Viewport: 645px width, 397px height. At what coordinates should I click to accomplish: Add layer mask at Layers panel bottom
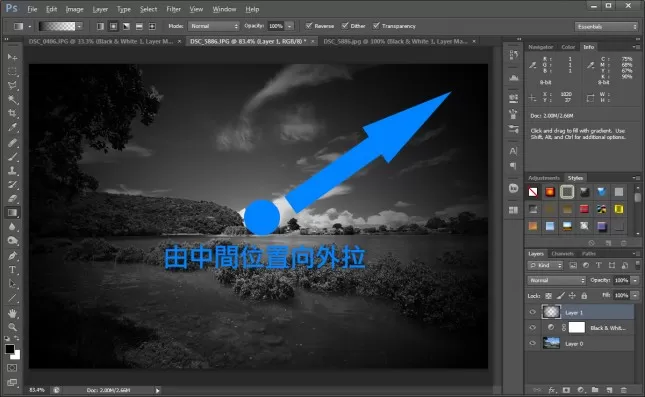click(566, 390)
